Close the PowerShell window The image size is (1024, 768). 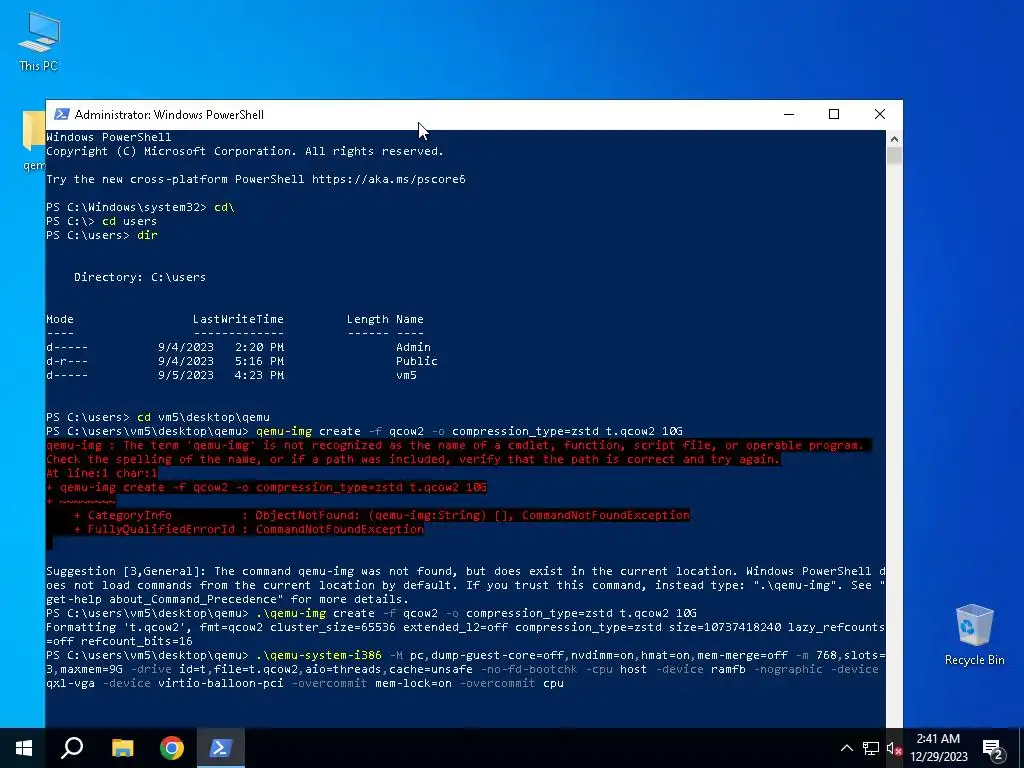(880, 114)
